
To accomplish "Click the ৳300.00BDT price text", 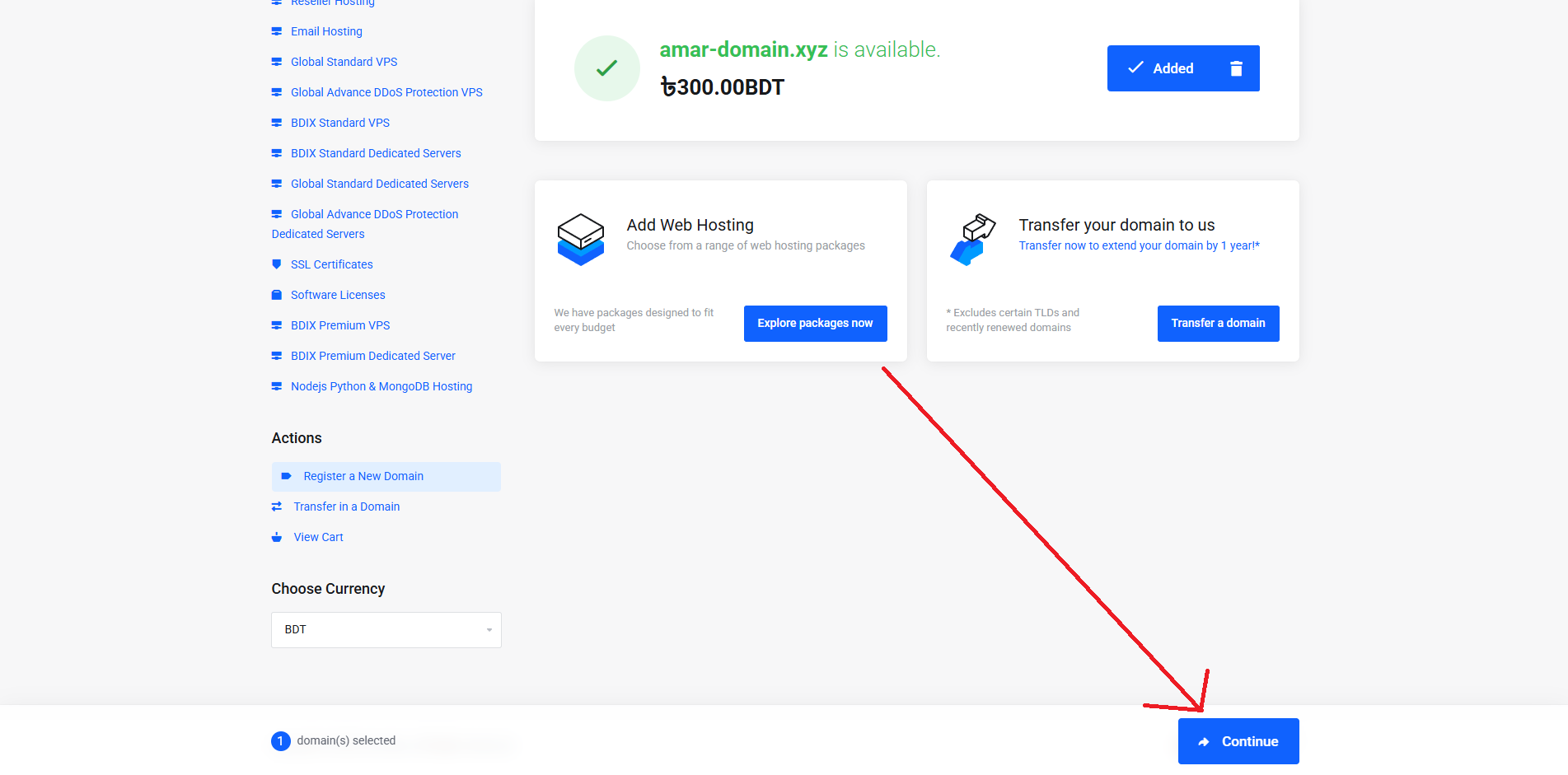I will (723, 87).
